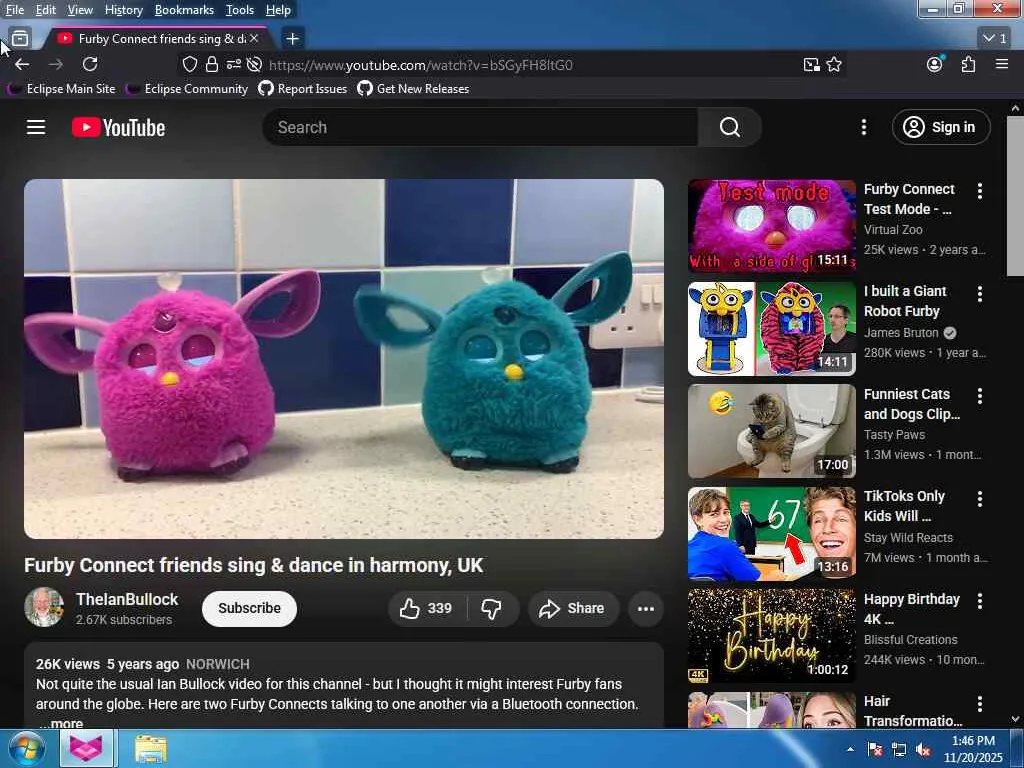Reload the current page
This screenshot has height=768, width=1024.
coord(90,64)
